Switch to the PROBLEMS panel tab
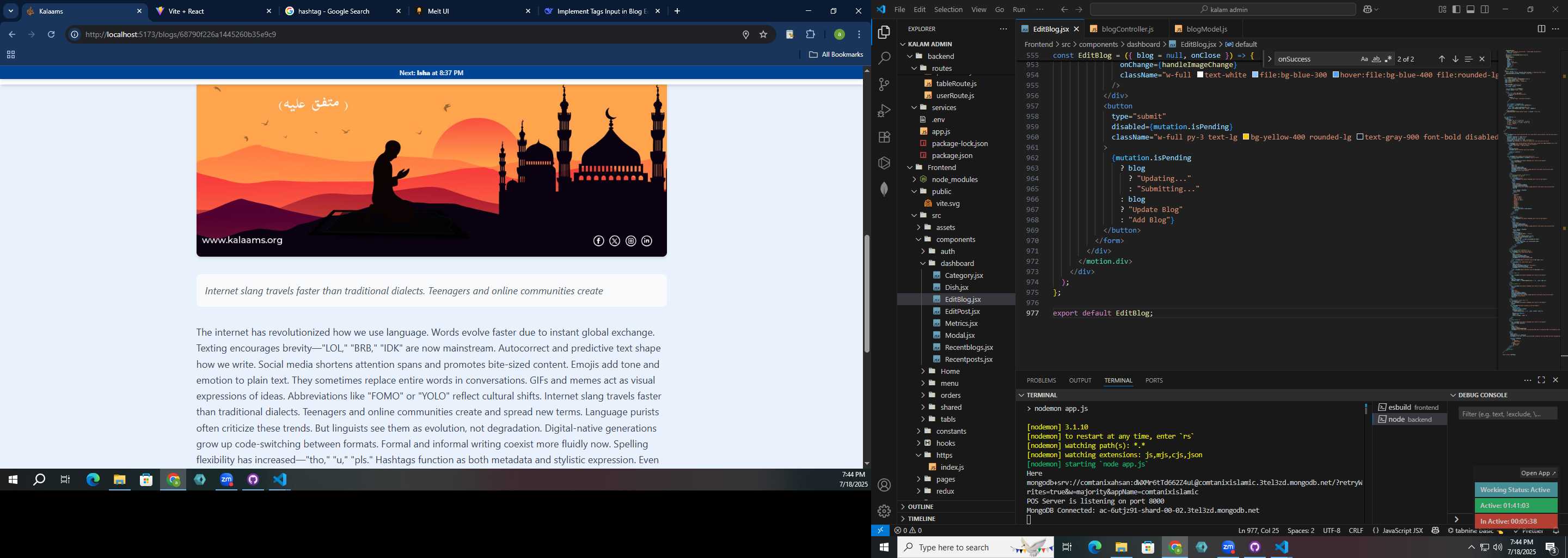 click(x=1041, y=380)
